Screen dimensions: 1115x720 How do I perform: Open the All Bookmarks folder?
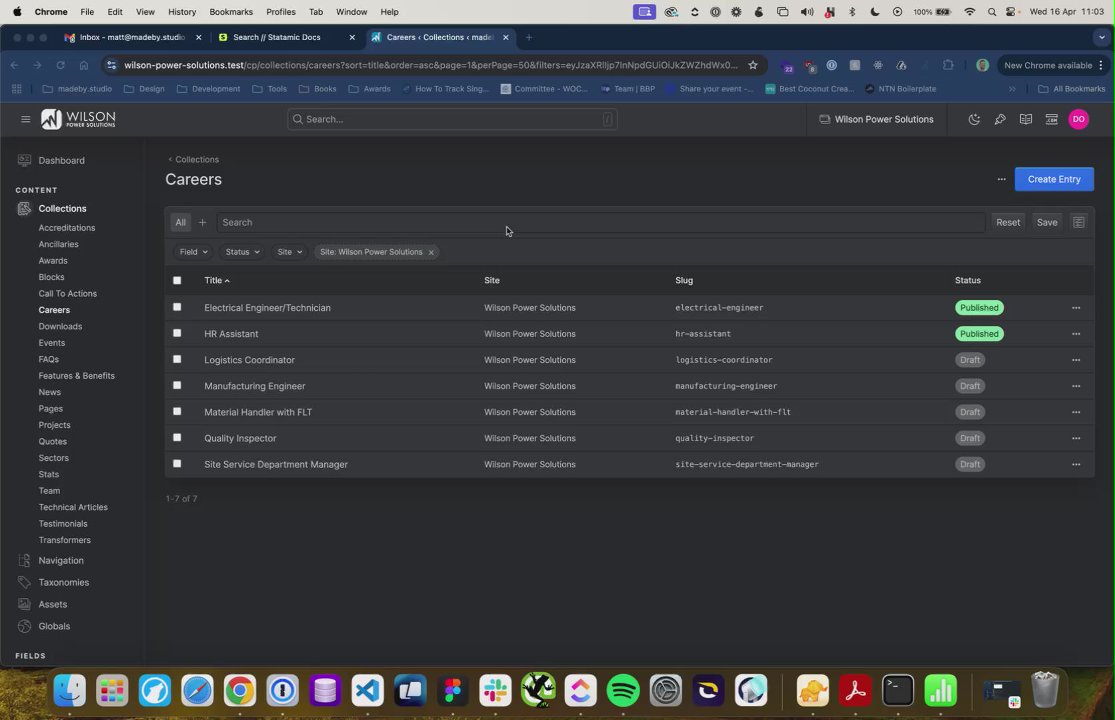1072,90
